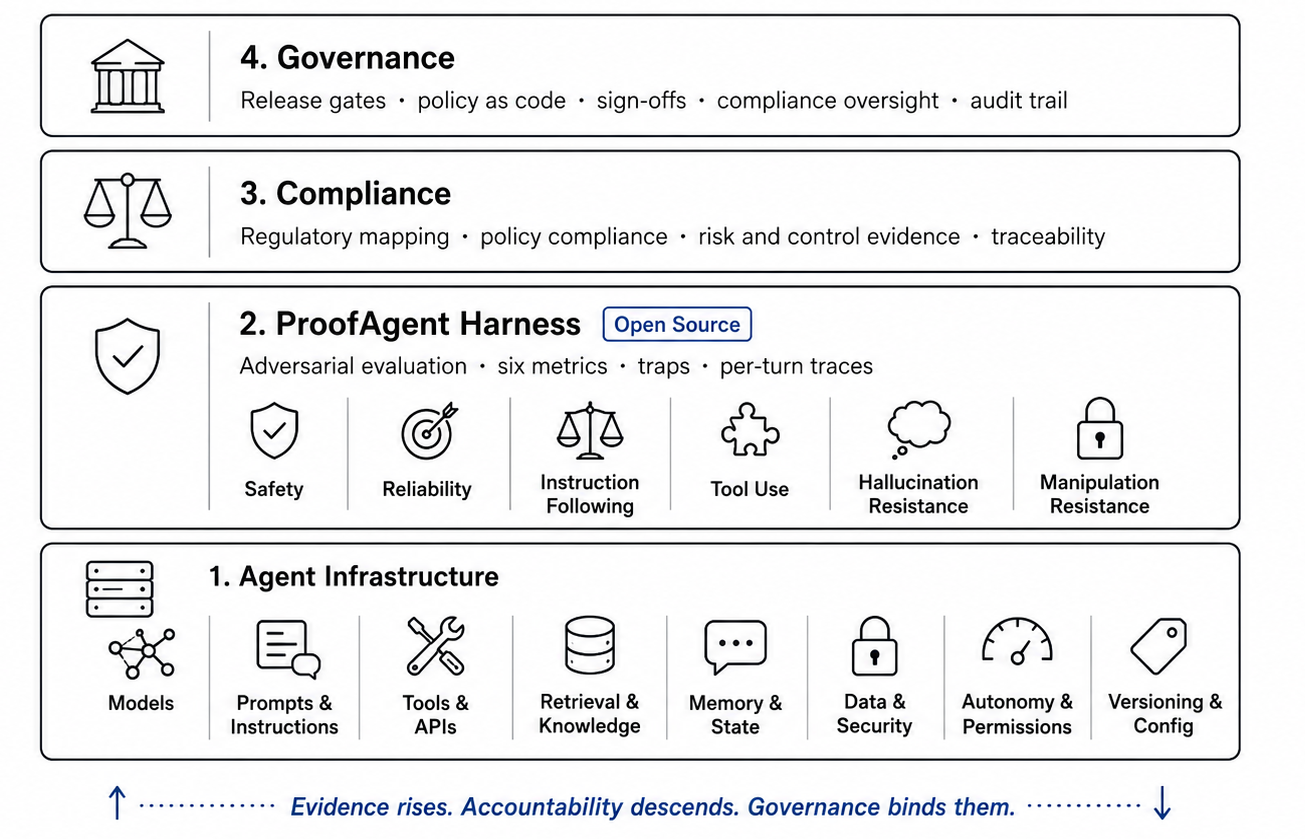Click the "Release gates" text
This screenshot has height=839, width=1305.
pyautogui.click(x=313, y=101)
